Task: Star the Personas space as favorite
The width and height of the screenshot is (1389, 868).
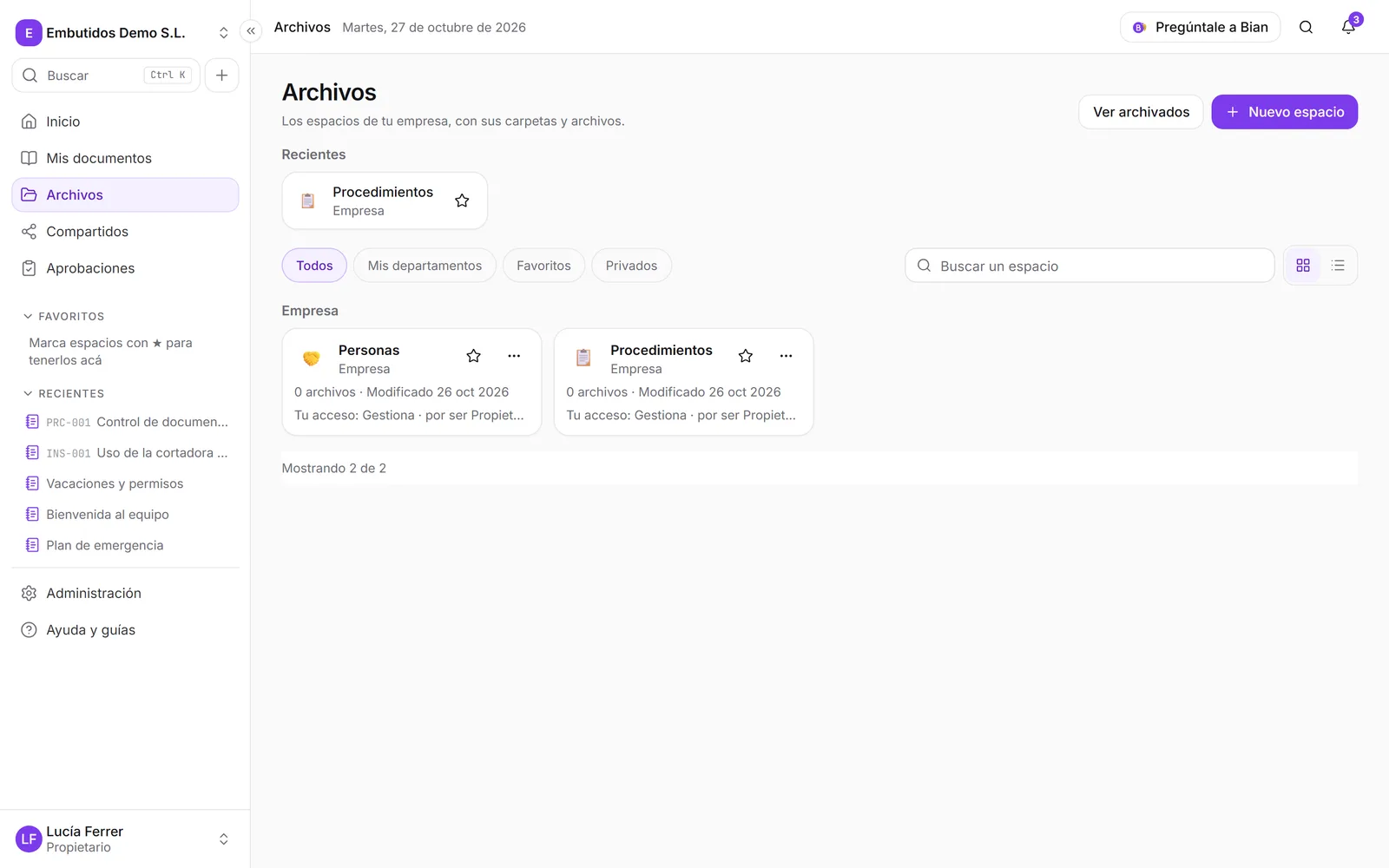Action: [473, 356]
